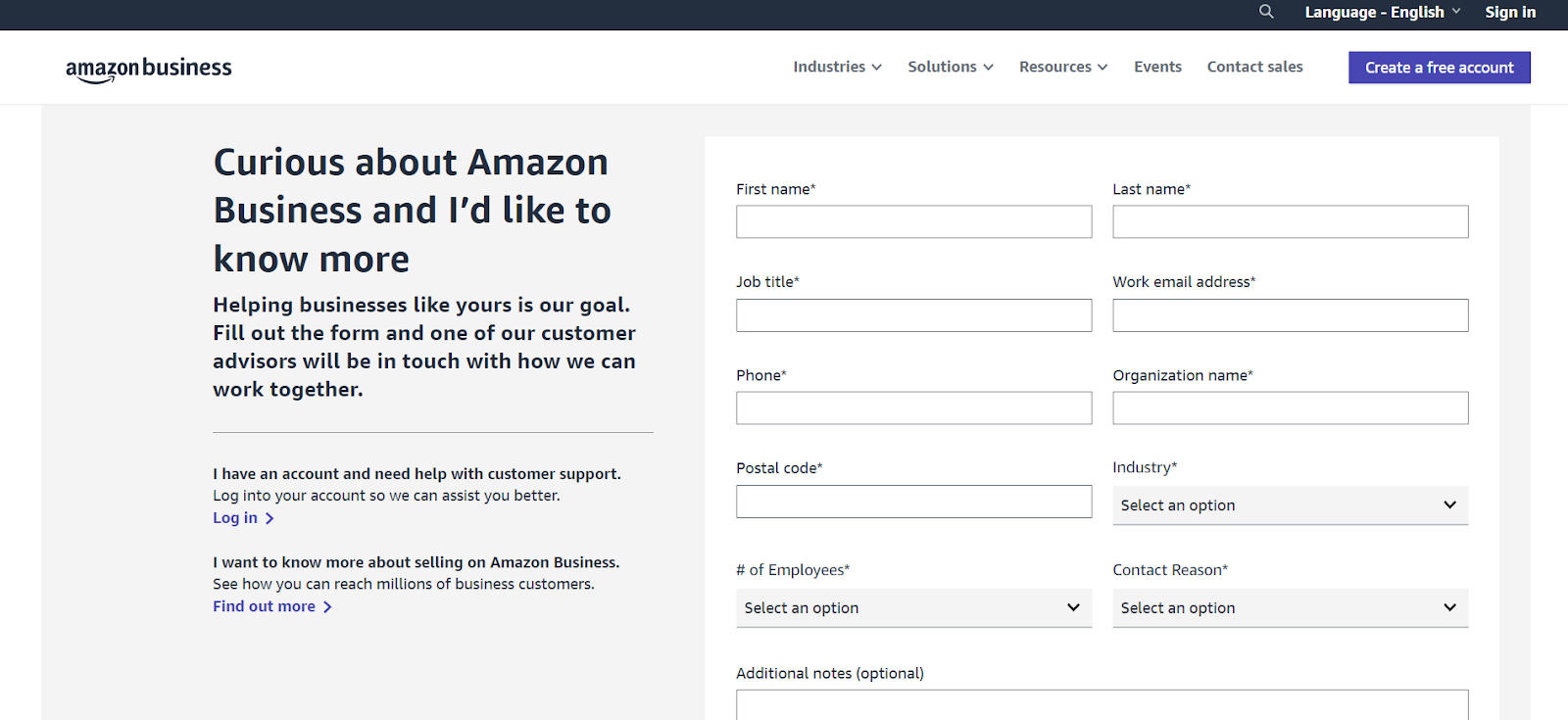
Task: Expand the Resources dropdown
Action: [x=1062, y=67]
